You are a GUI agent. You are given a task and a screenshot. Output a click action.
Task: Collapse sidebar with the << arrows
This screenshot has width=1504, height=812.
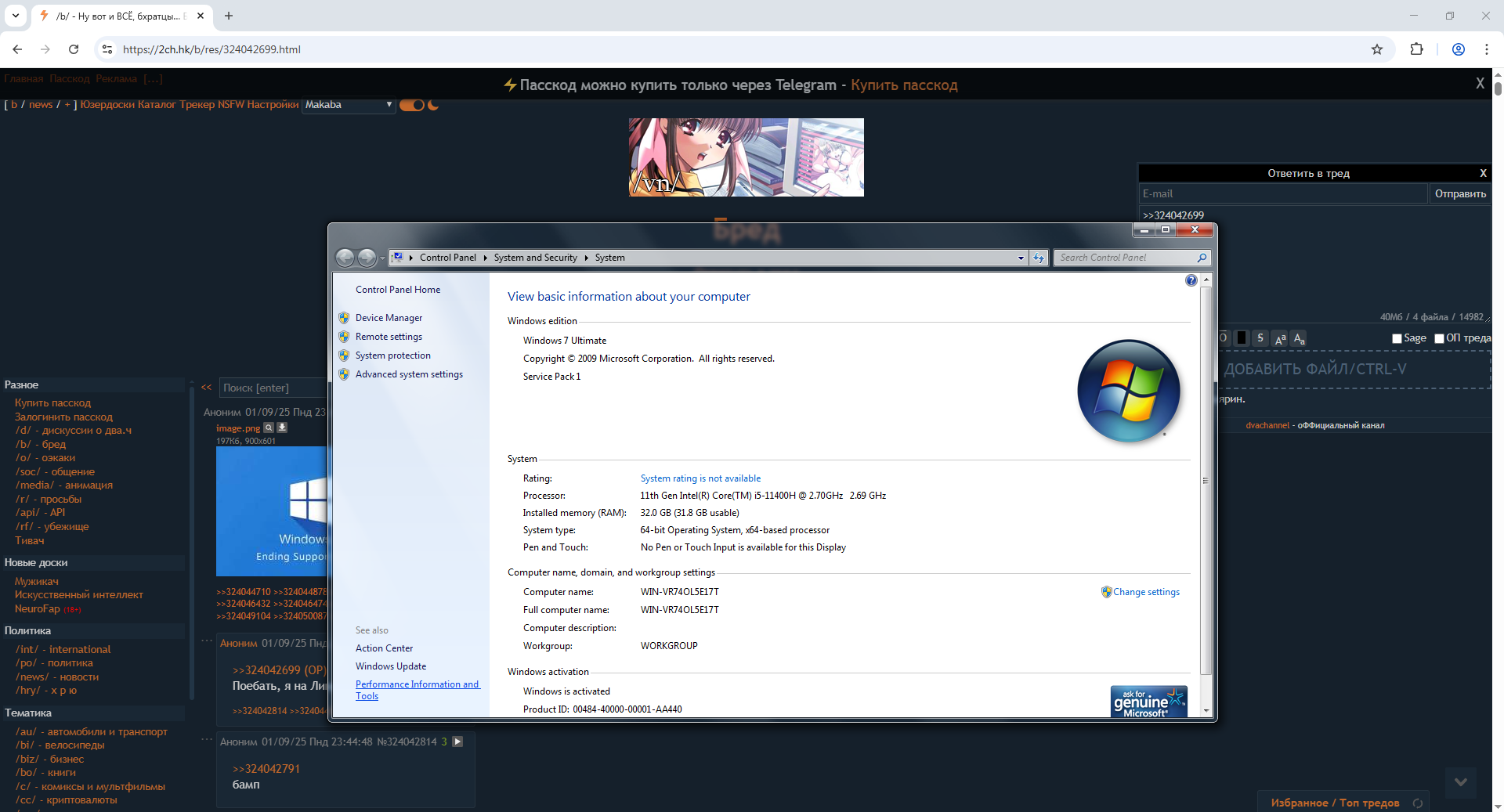tap(206, 388)
